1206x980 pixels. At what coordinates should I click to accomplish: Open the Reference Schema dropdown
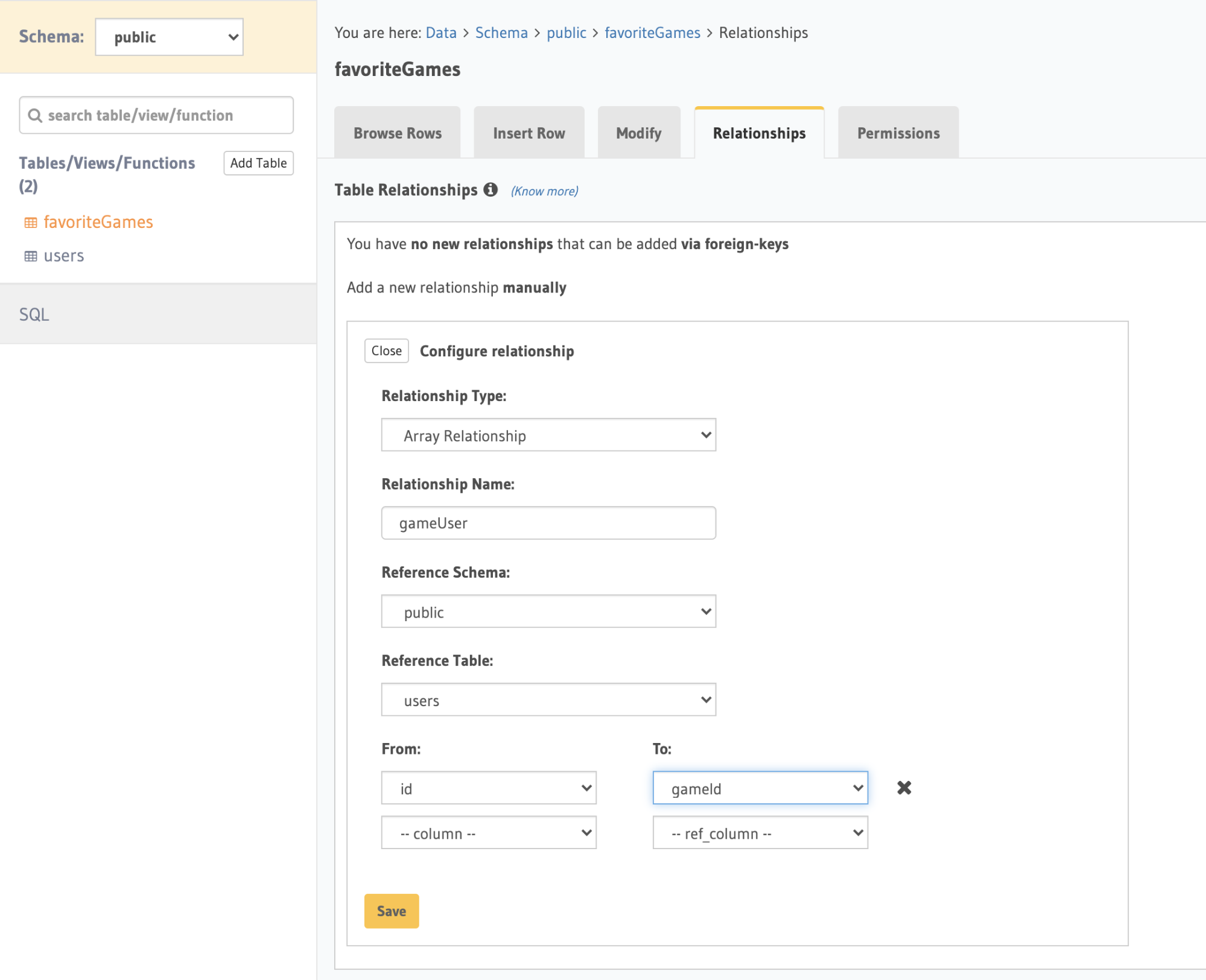[x=548, y=611]
